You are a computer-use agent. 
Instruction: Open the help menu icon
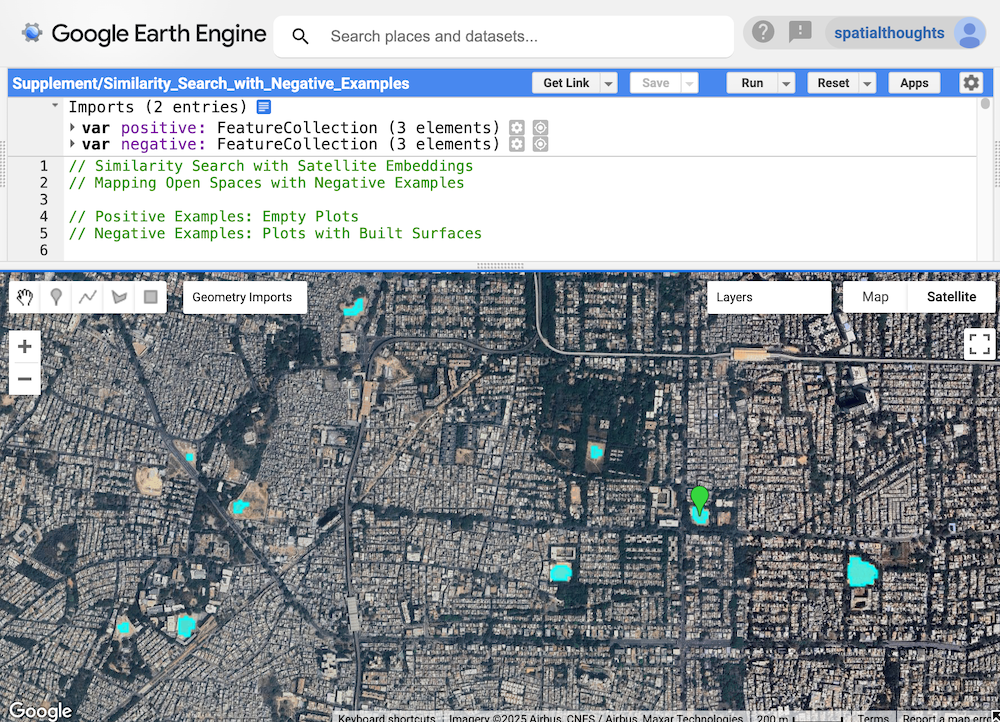763,32
